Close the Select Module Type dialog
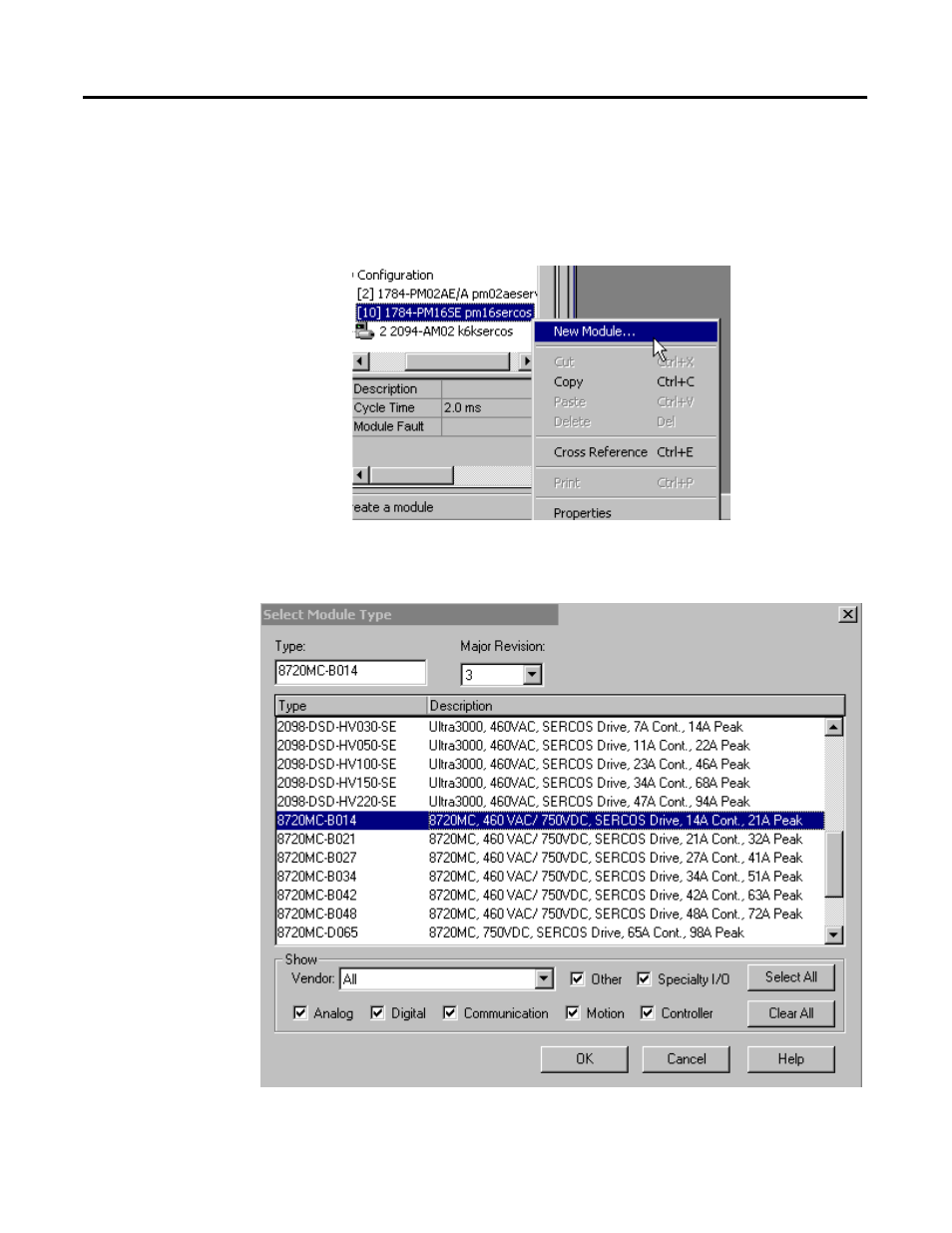 click(848, 615)
